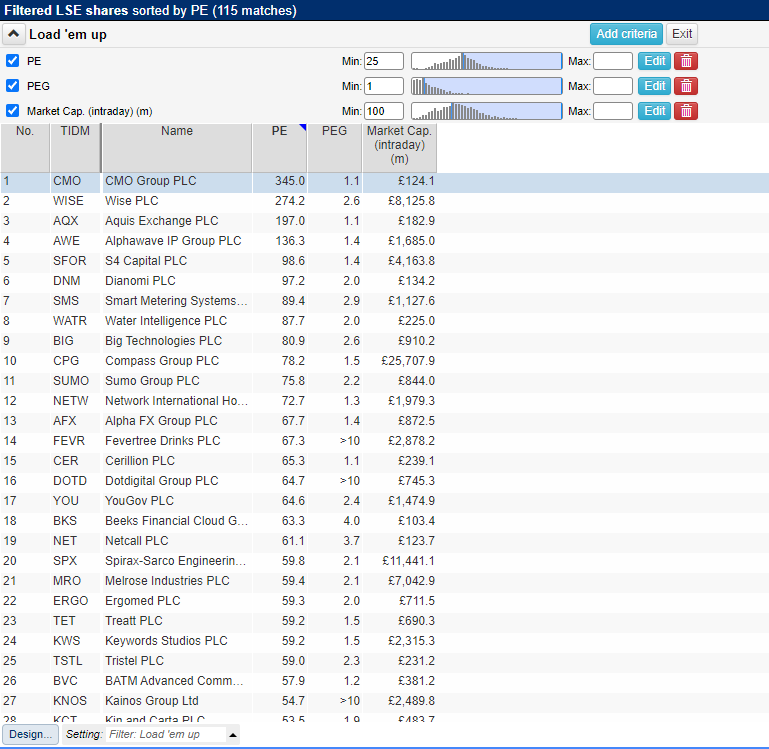Click the WATR ticker cell
The width and height of the screenshot is (769, 749).
click(x=75, y=321)
